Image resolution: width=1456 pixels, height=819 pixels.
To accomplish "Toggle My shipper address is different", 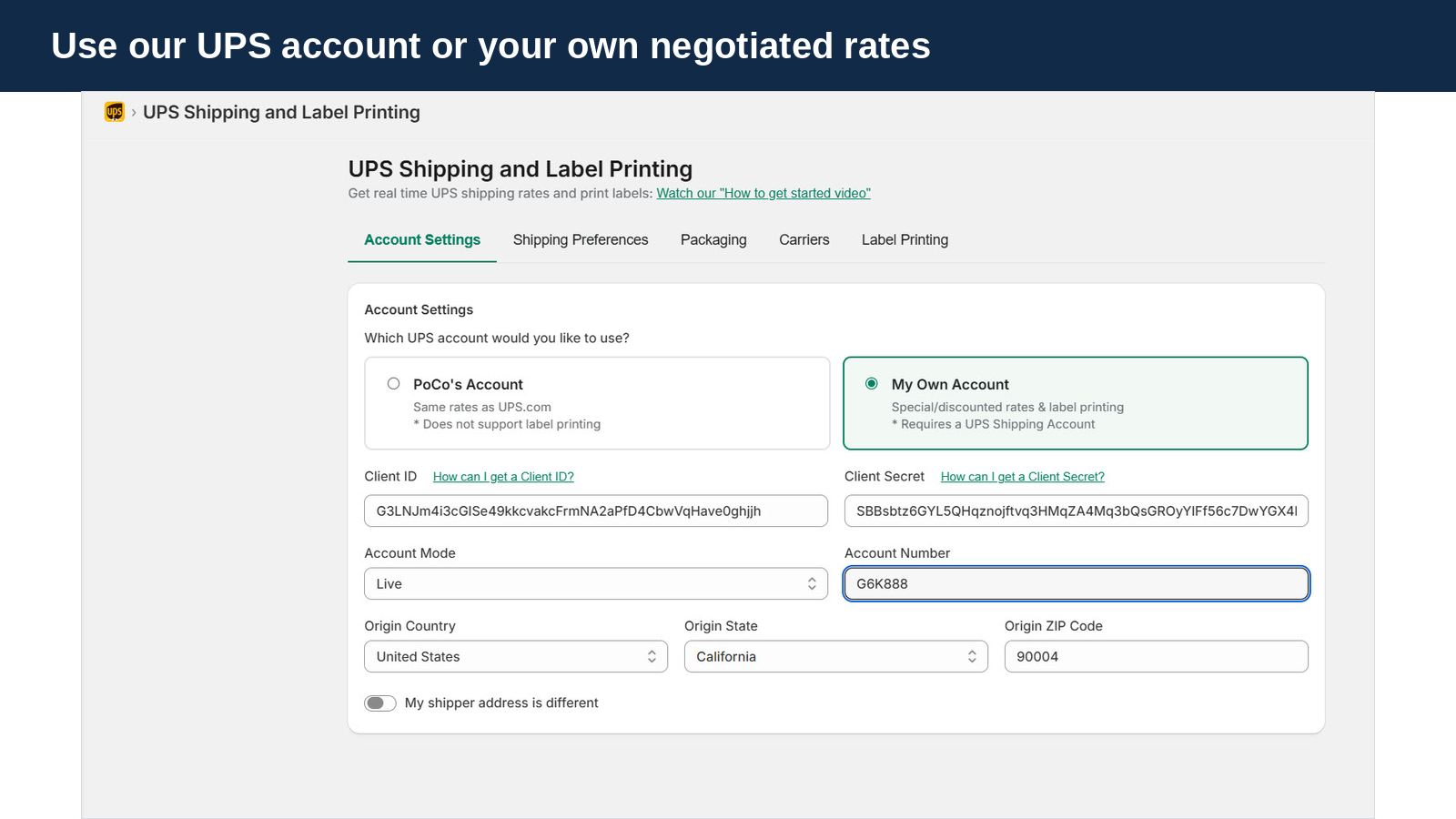I will point(380,703).
